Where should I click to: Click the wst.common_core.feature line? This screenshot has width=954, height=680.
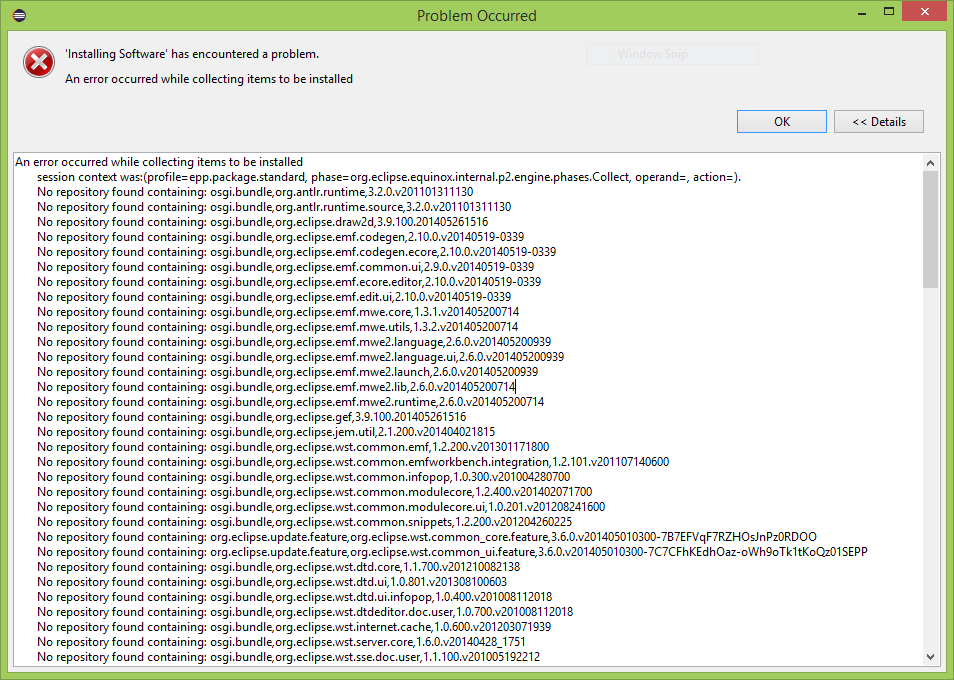427,537
